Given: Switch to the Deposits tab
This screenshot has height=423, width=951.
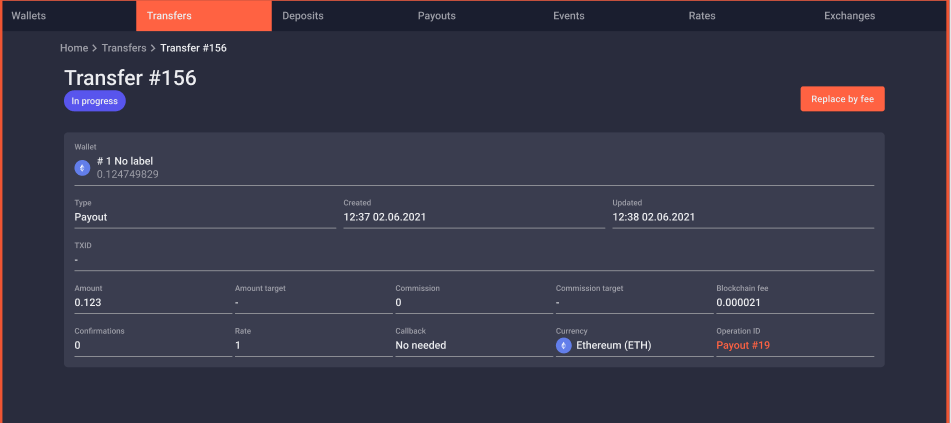Looking at the screenshot, I should (303, 16).
